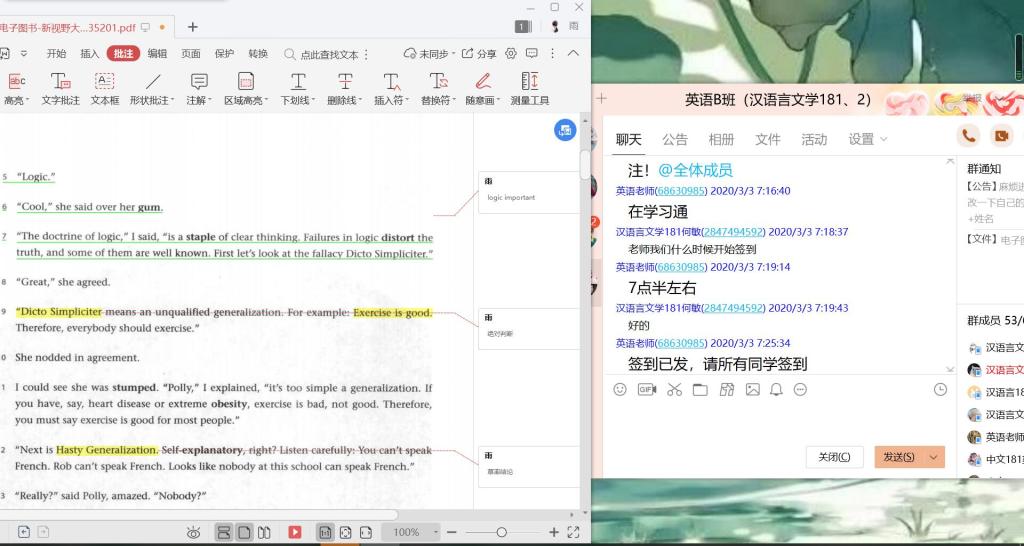Toggle eye protection mode icon
Viewport: 1024px width, 546px height.
coord(194,532)
